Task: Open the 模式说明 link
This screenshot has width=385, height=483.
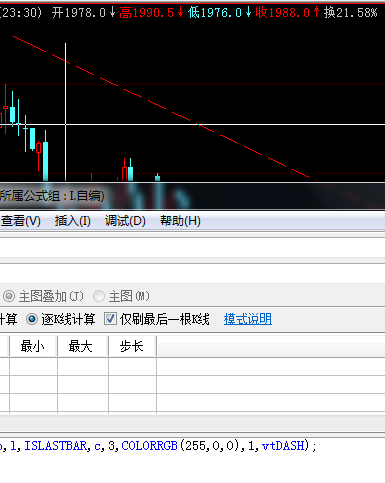Action: click(248, 319)
